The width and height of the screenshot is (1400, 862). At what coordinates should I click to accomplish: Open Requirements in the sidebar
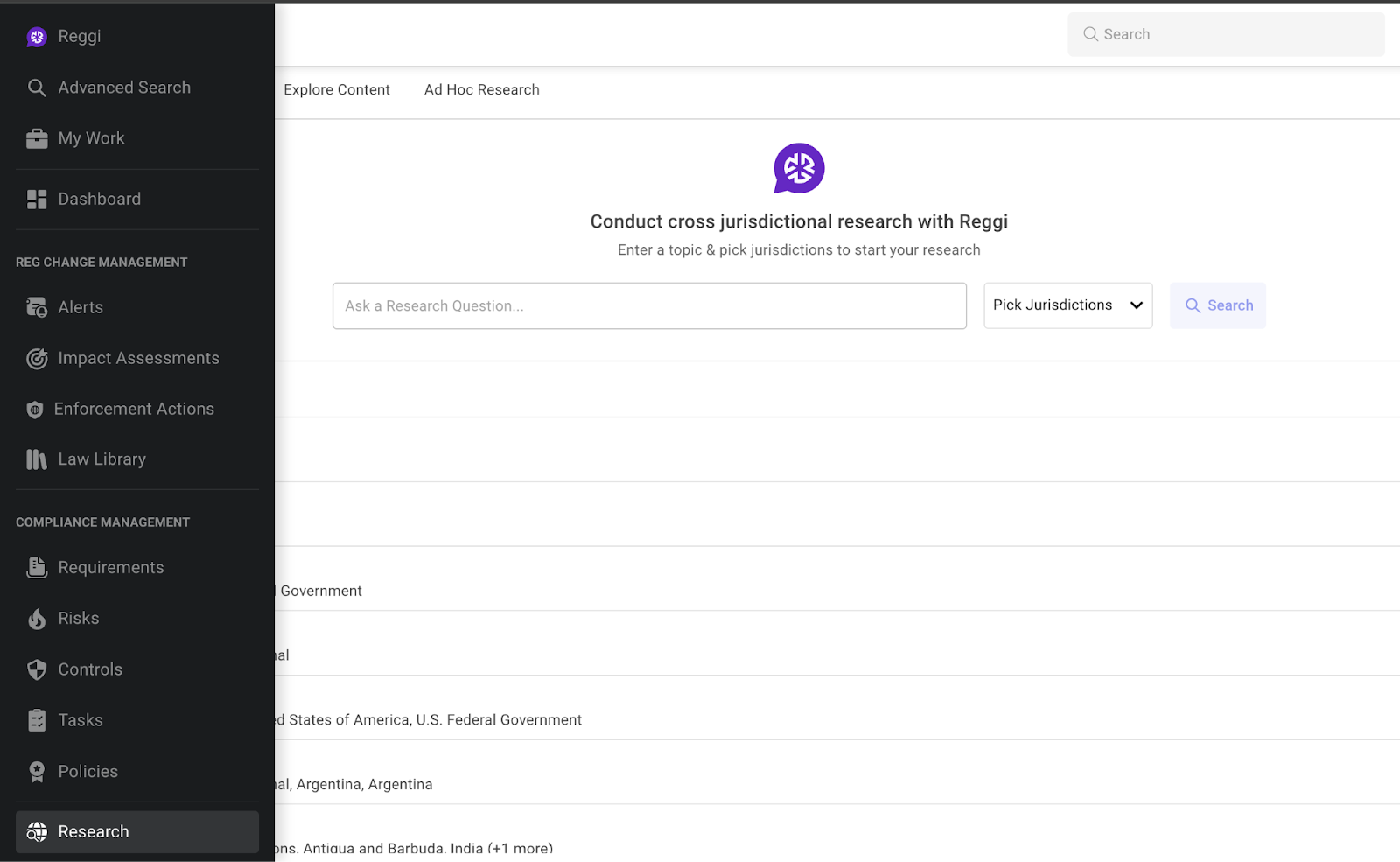click(111, 568)
